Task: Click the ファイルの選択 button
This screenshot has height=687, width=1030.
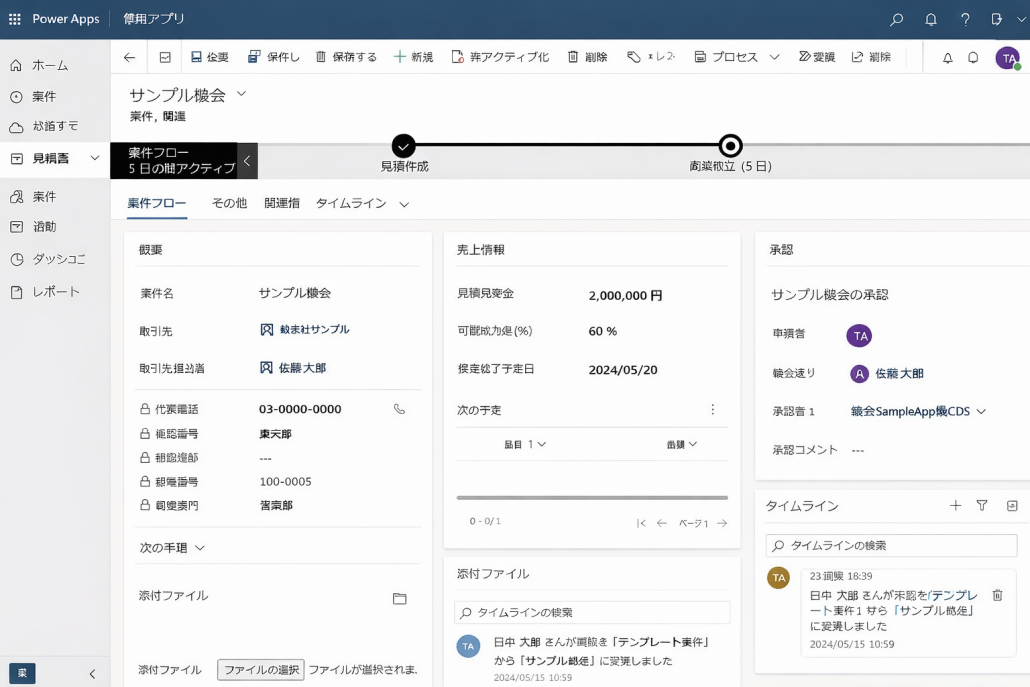Action: tap(260, 670)
